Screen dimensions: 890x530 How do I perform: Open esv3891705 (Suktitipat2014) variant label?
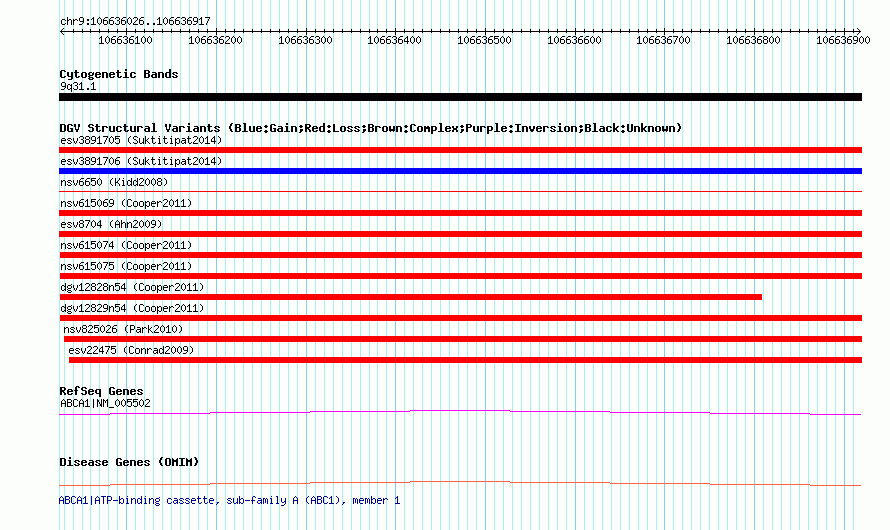point(141,140)
